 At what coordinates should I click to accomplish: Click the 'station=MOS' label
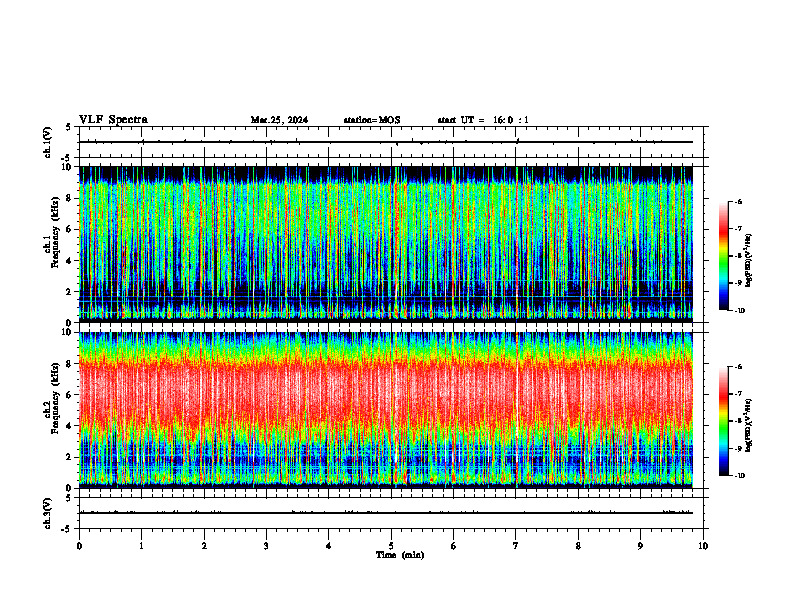tap(372, 120)
